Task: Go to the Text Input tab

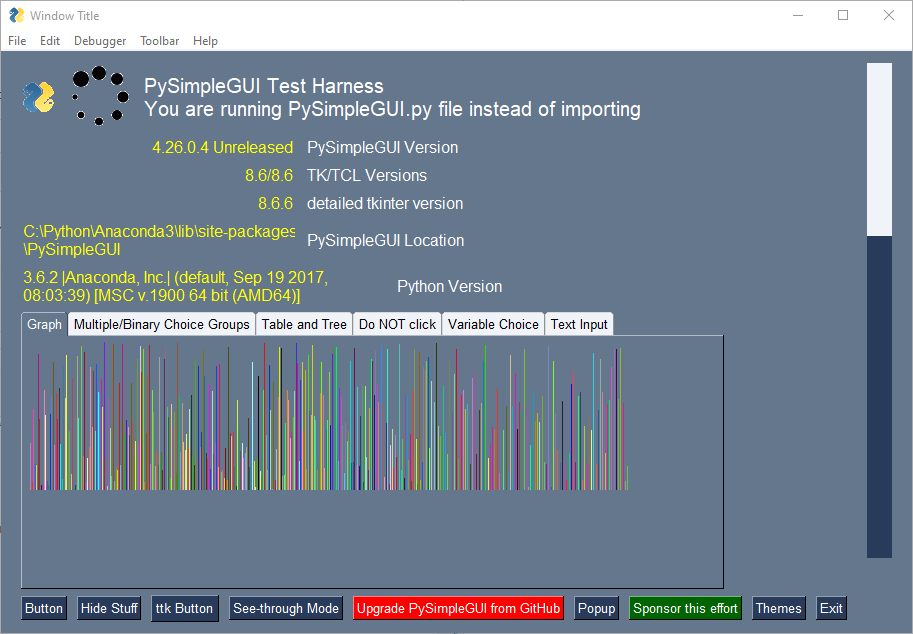Action: [579, 324]
